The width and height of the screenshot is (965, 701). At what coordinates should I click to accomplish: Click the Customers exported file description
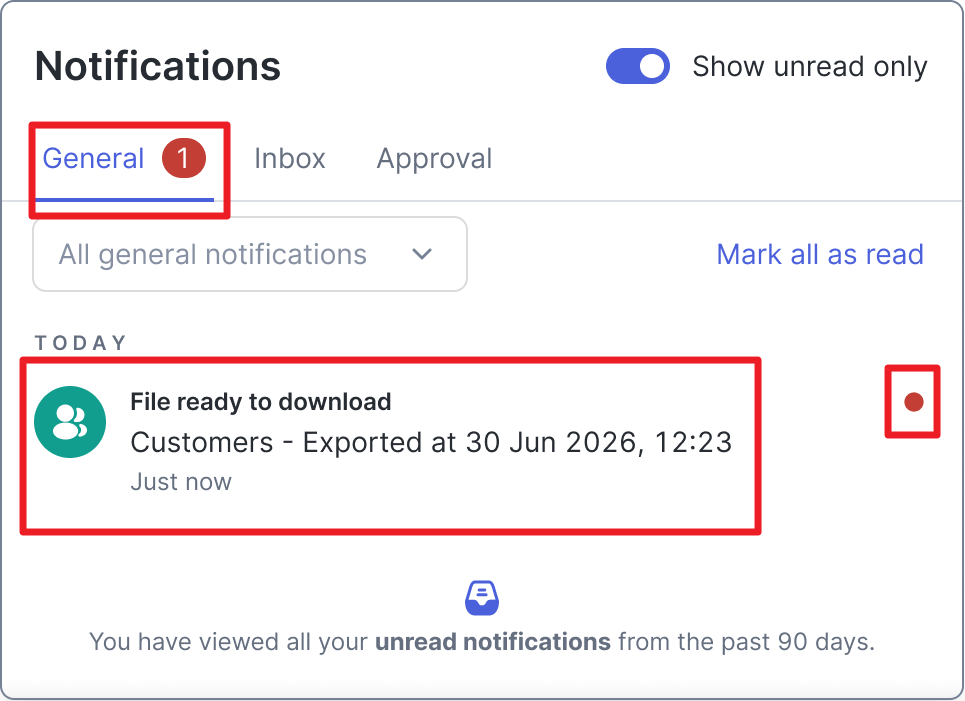[x=431, y=443]
